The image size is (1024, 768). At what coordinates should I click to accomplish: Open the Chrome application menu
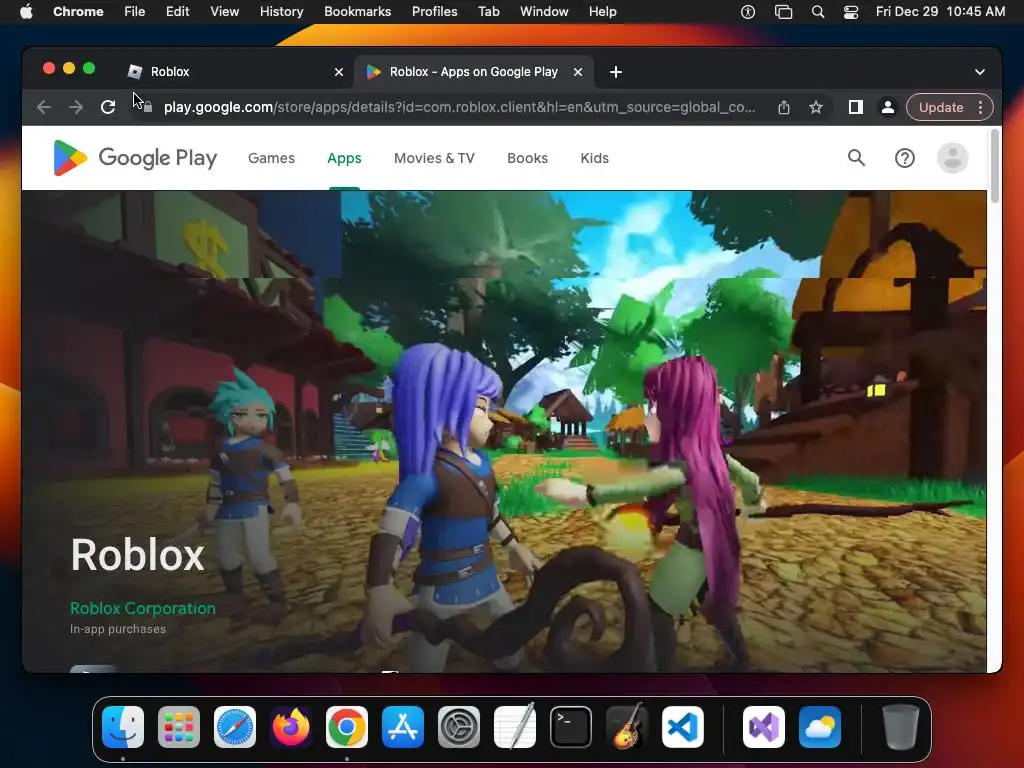[x=78, y=12]
